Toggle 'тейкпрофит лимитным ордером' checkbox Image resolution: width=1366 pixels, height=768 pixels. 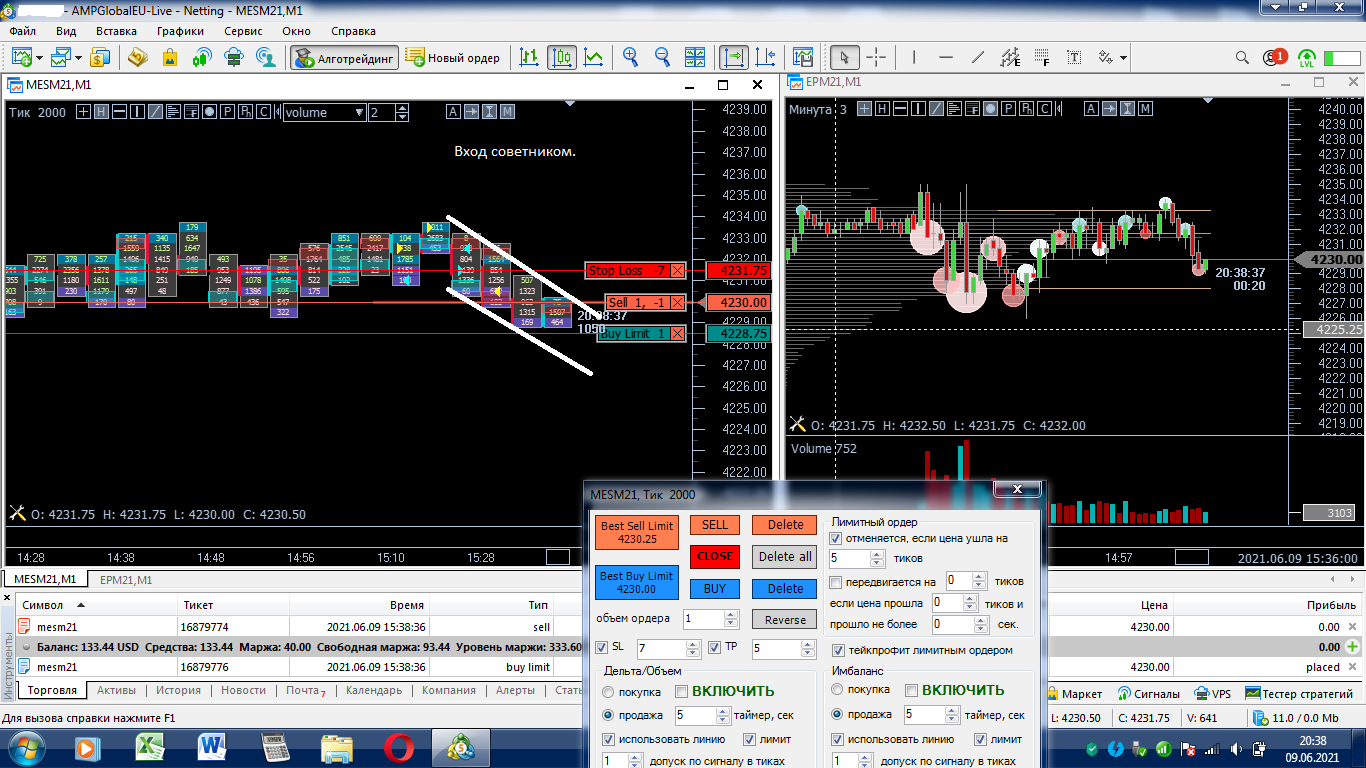pos(836,650)
